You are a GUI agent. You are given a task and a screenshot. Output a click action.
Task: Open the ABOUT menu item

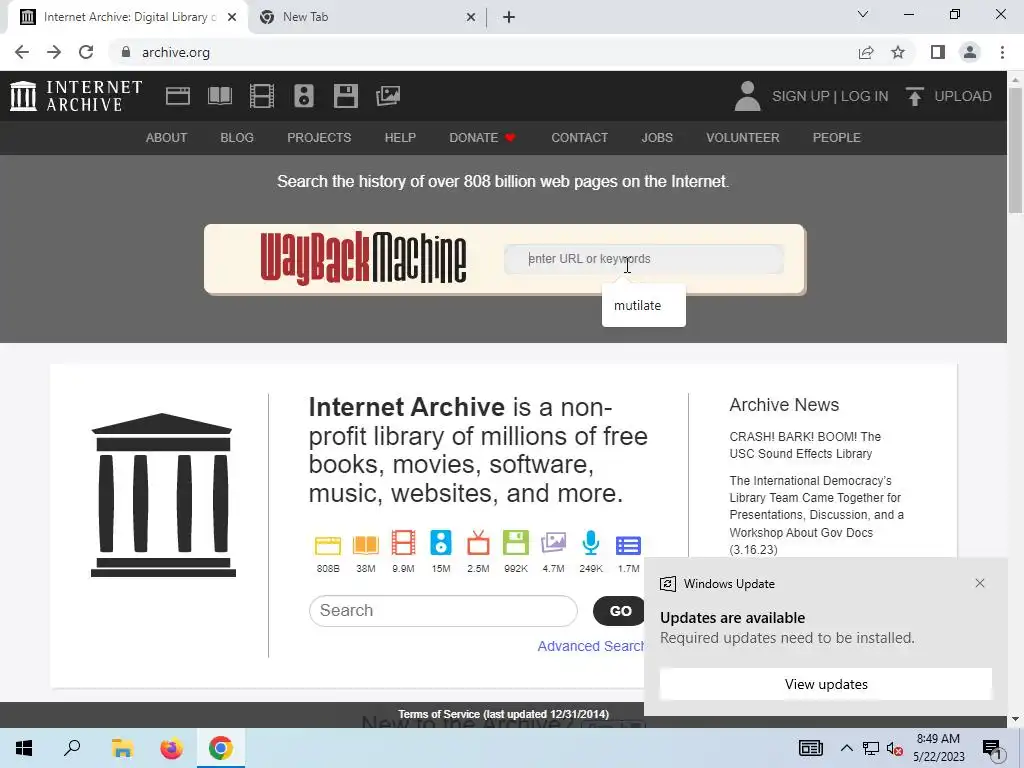[x=167, y=138]
